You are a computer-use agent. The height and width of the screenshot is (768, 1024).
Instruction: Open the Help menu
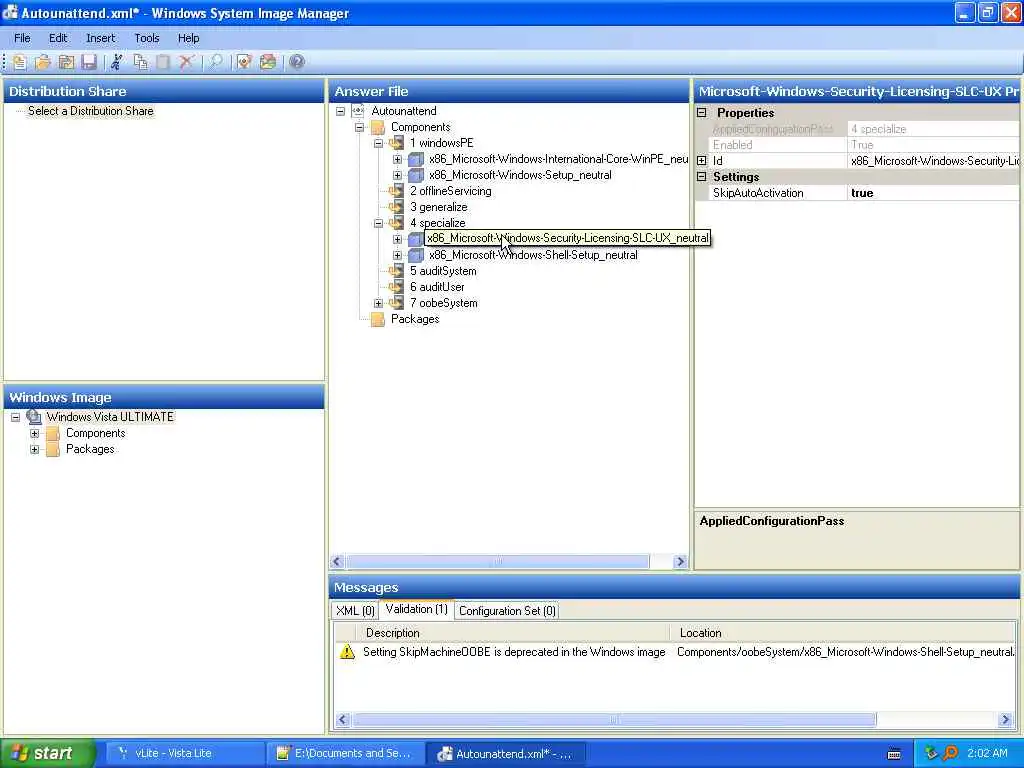pyautogui.click(x=189, y=38)
